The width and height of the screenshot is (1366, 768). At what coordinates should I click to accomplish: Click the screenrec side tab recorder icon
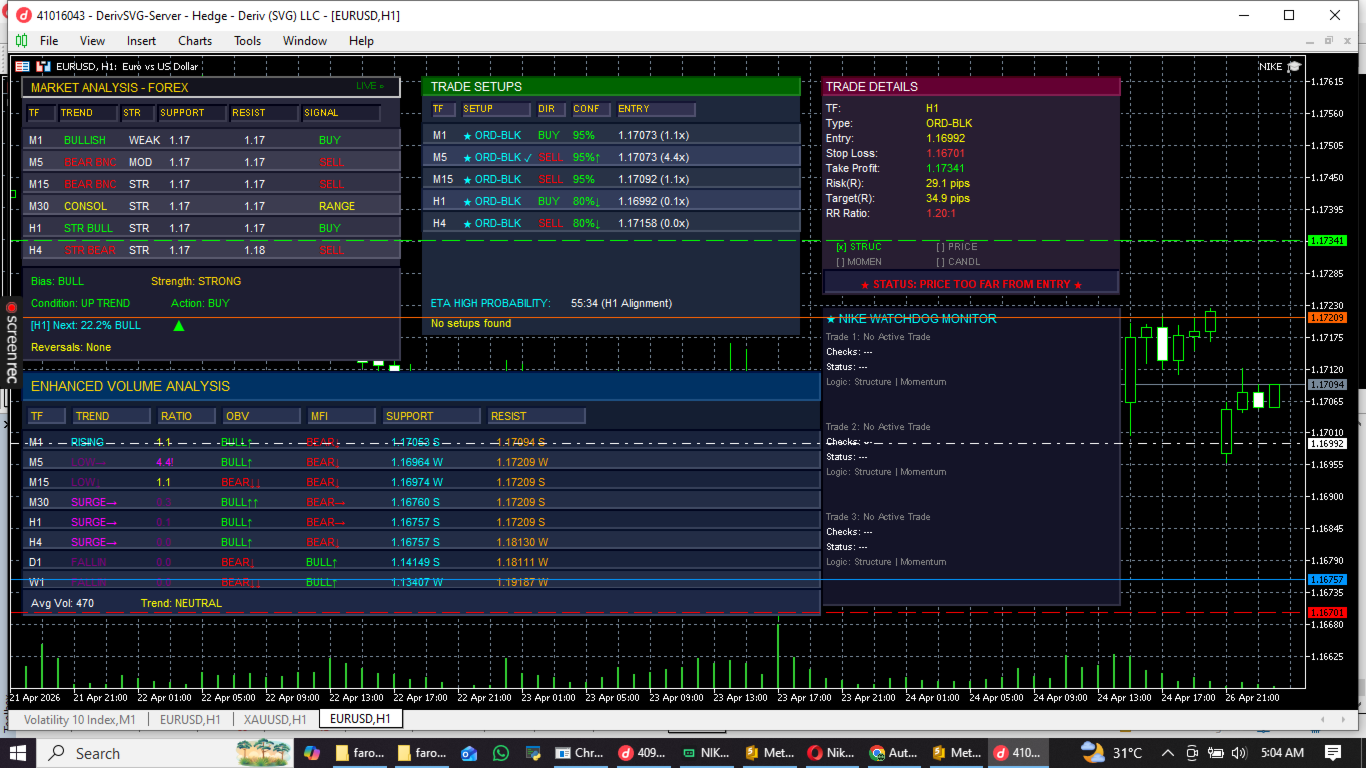12,308
